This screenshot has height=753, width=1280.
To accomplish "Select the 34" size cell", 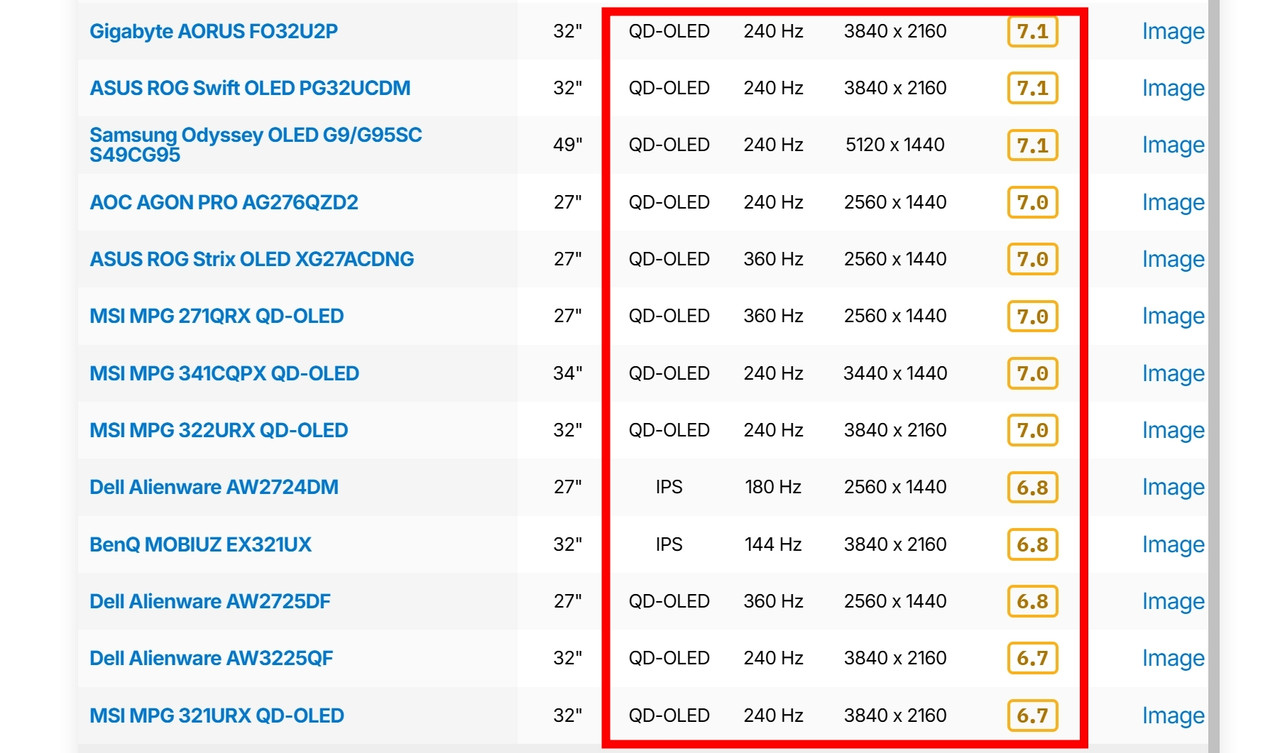I will pyautogui.click(x=567, y=373).
